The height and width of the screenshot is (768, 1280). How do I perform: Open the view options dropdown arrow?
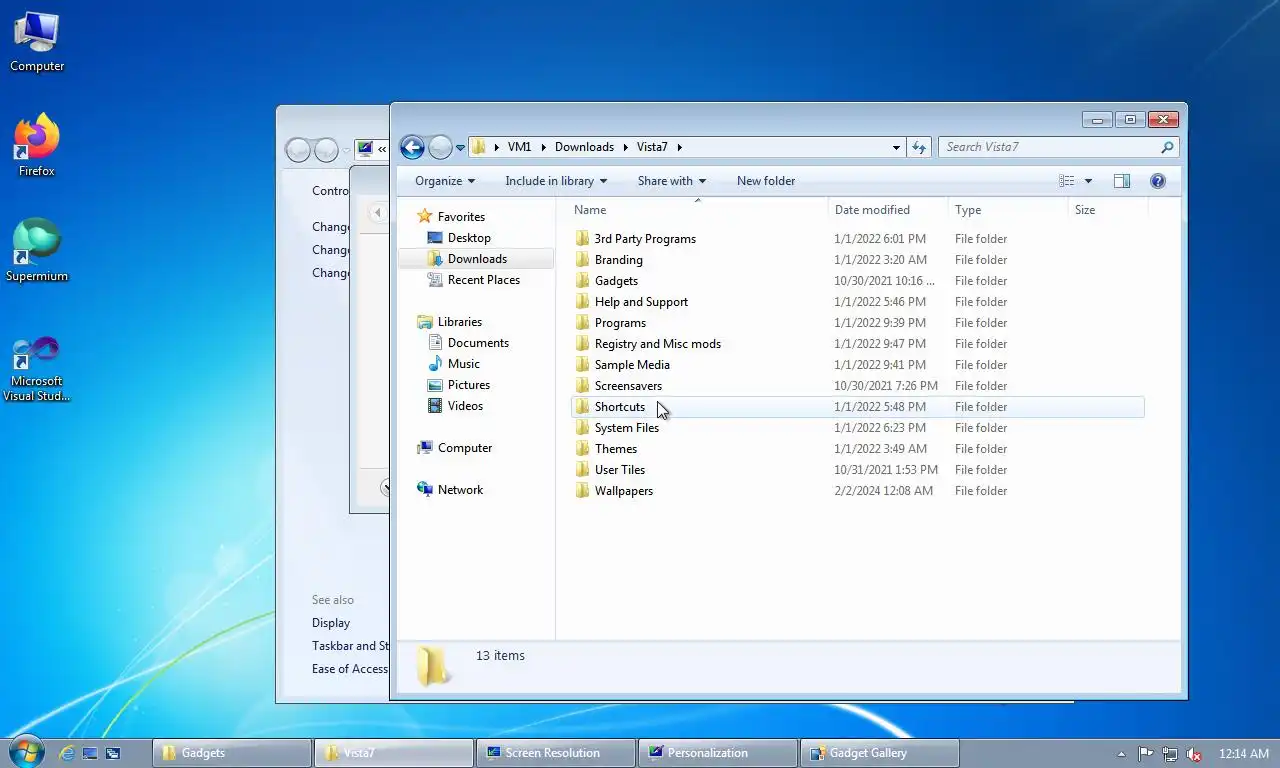click(x=1088, y=181)
